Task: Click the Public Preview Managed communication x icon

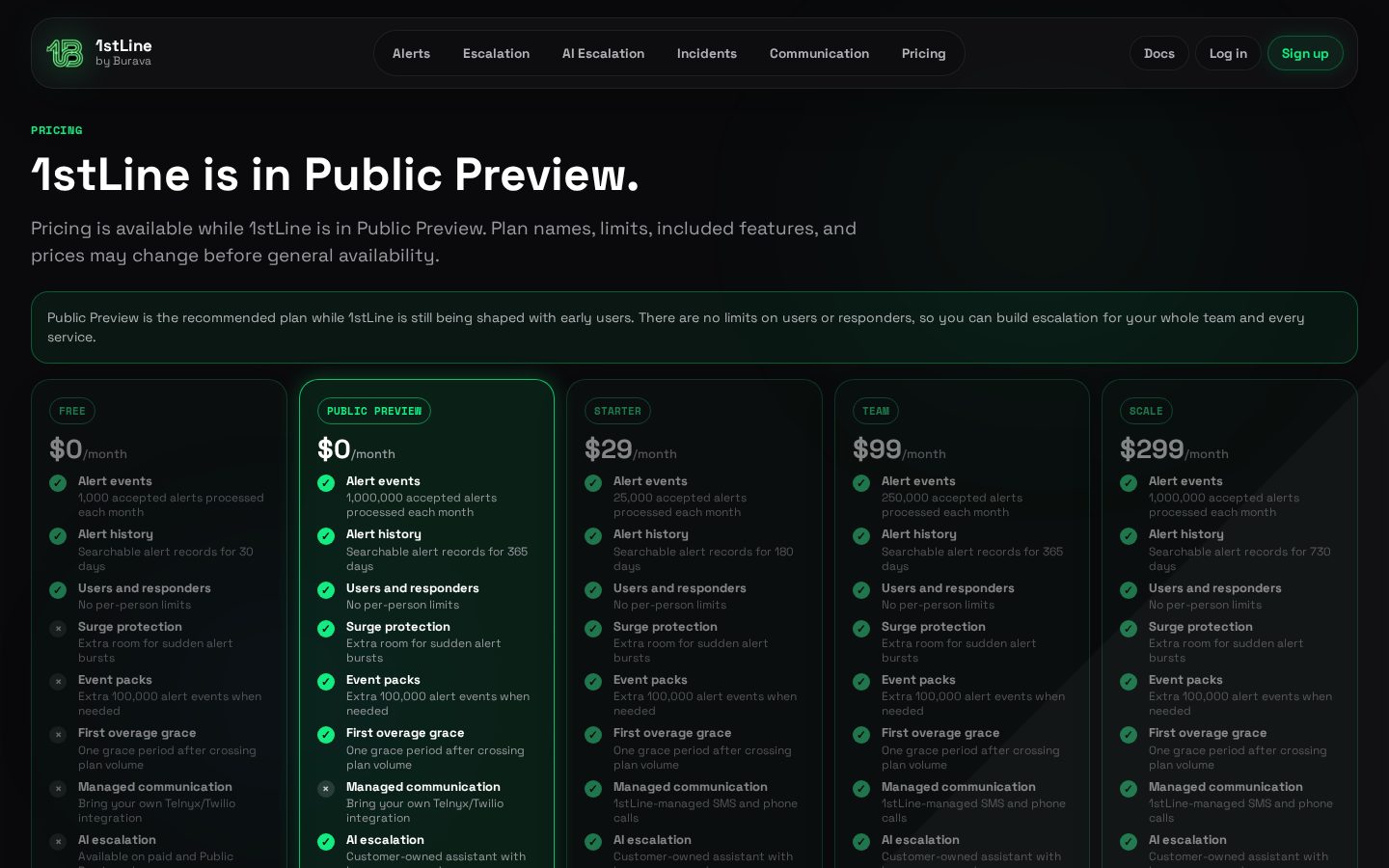Action: pyautogui.click(x=326, y=789)
